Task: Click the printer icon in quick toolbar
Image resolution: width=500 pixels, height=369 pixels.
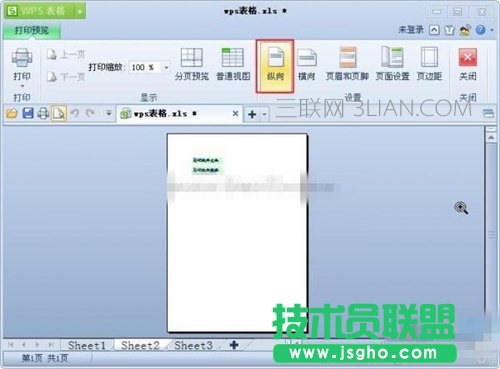Action: click(43, 114)
